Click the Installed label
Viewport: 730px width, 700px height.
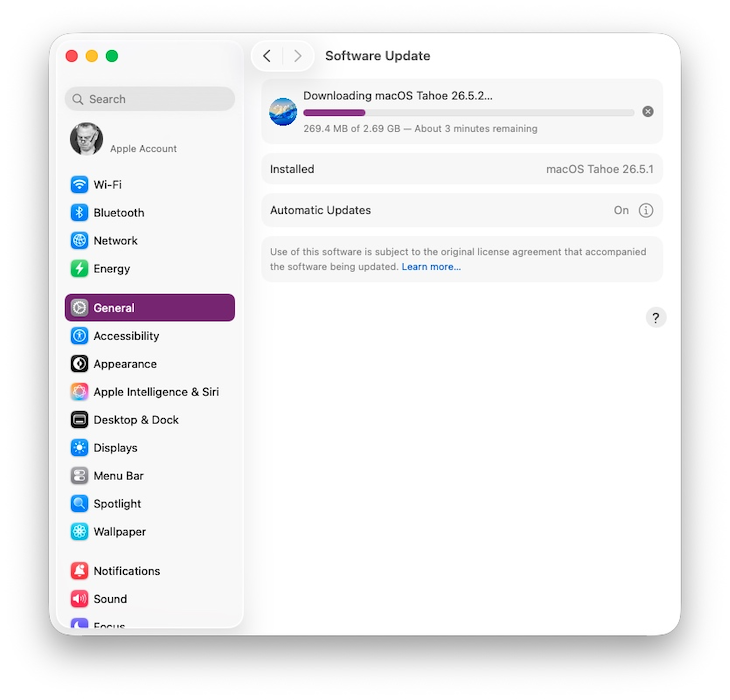[292, 169]
